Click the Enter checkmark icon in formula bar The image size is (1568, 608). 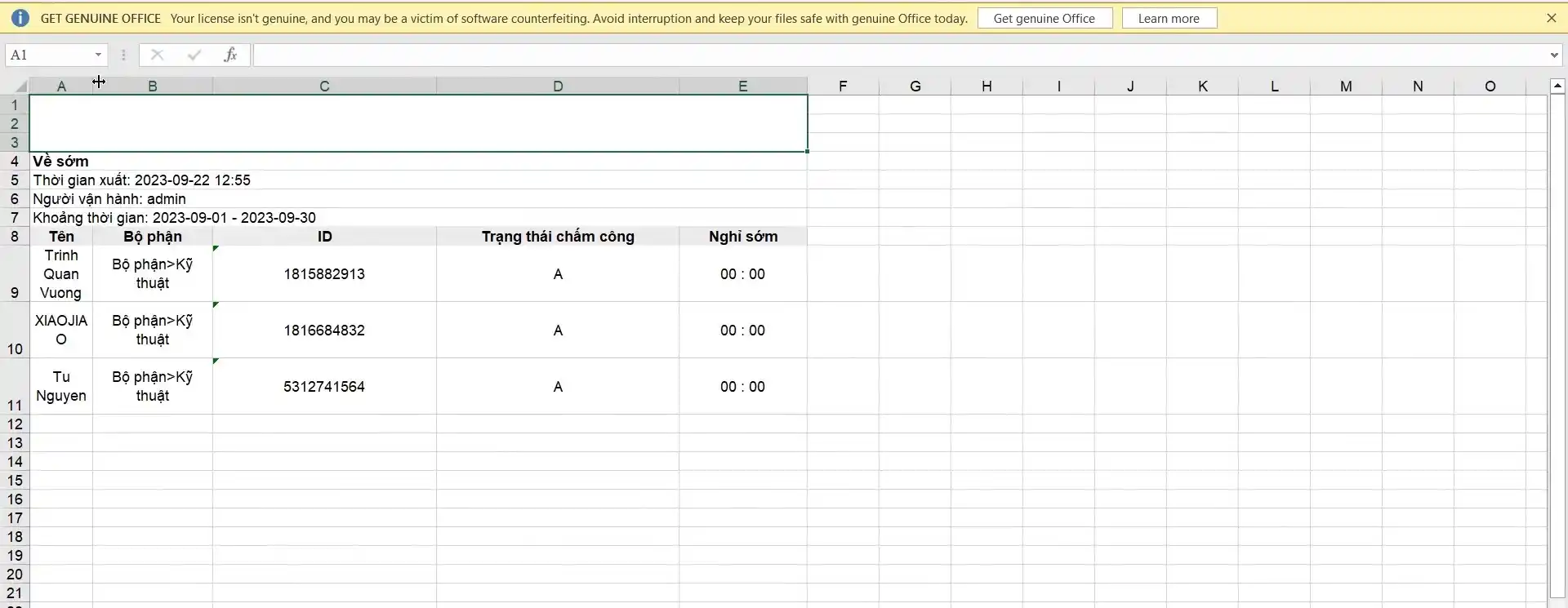[194, 55]
